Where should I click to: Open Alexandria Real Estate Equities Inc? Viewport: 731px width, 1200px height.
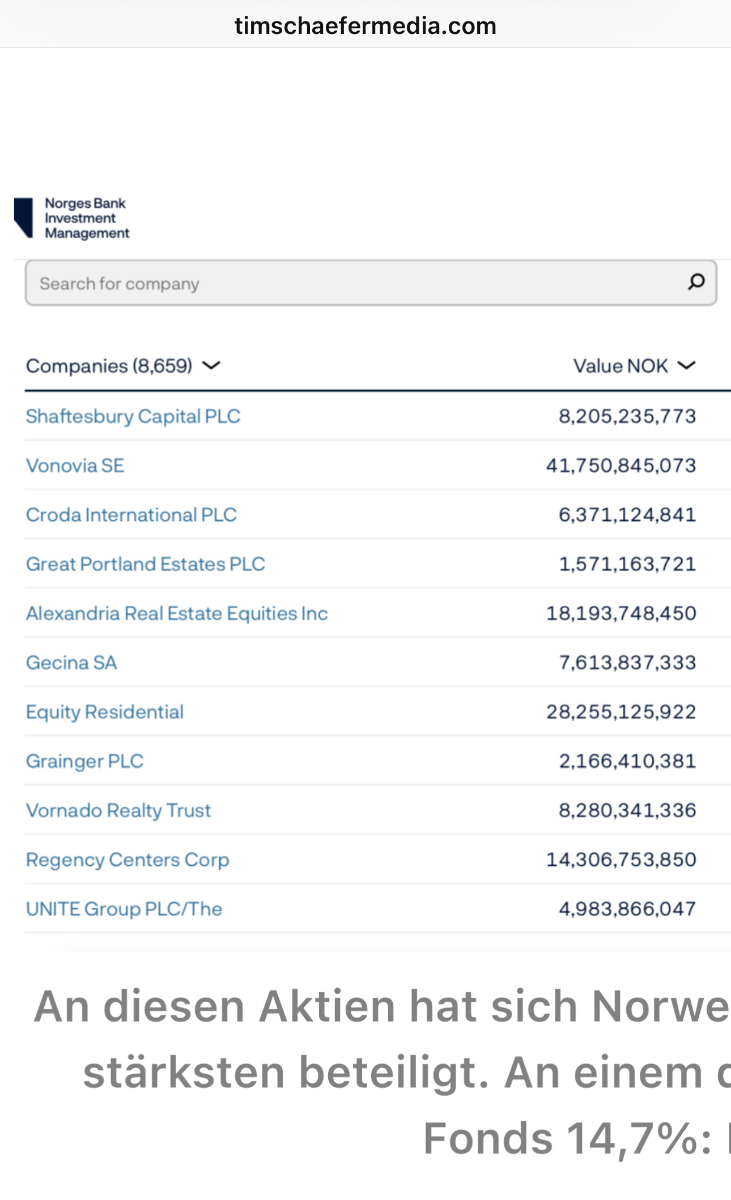click(x=177, y=613)
